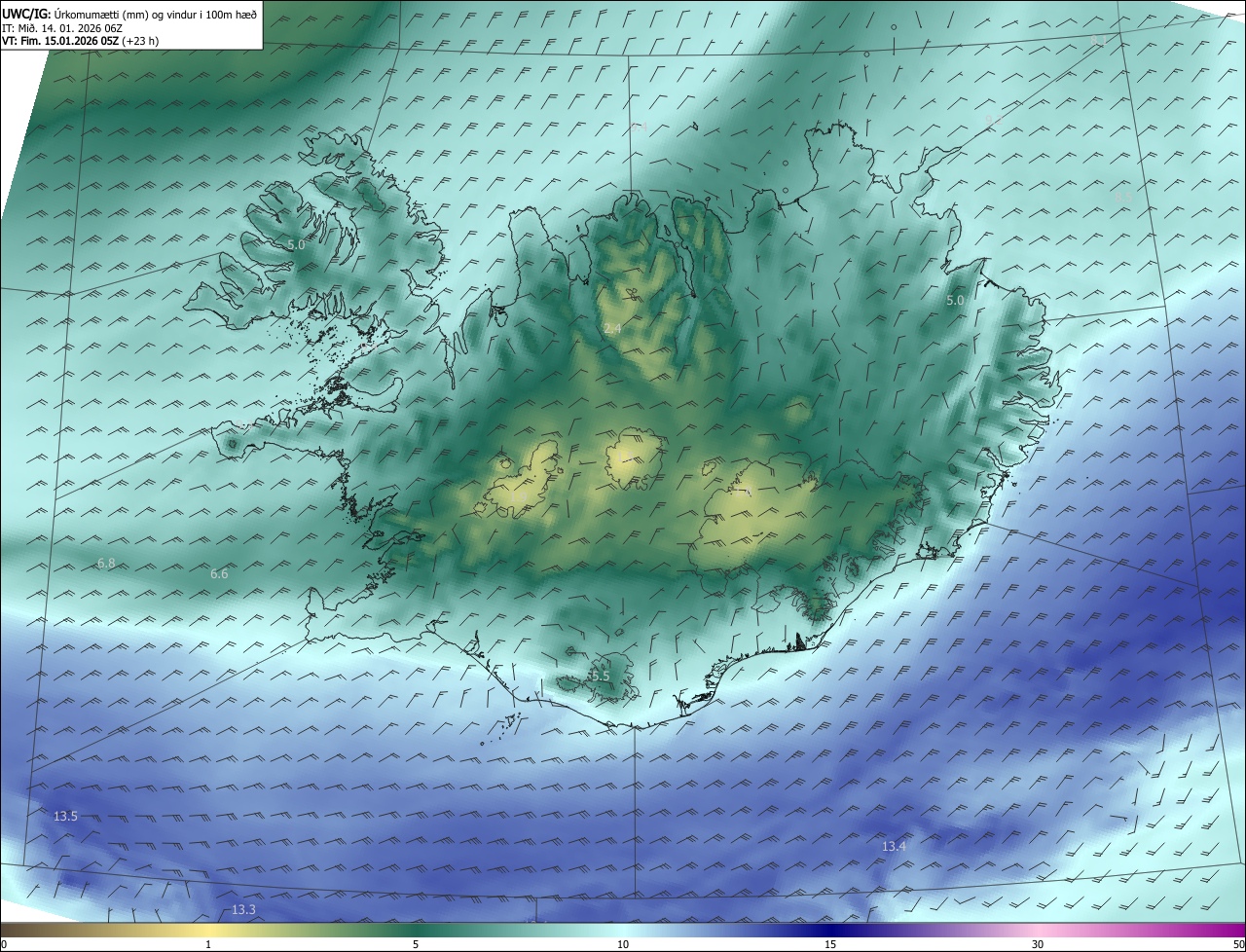Viewport: 1246px width, 952px height.
Task: Select the valid time line "VT: Fim. 15.01.2026 05Z (+23 h)"
Action: click(x=80, y=41)
